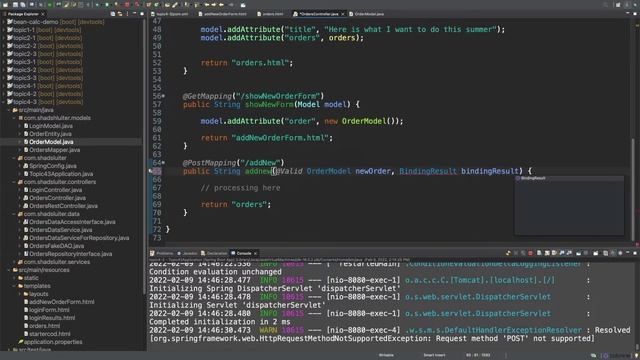Click the New file icon in main toolbar
640x360 pixels.
pos(6,5)
